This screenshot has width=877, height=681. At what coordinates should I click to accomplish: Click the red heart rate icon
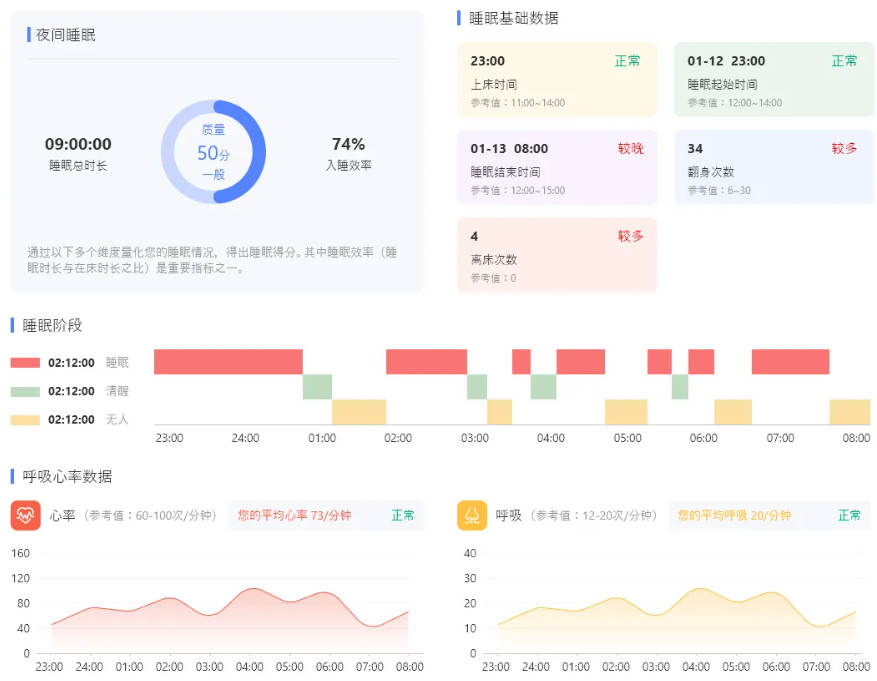point(25,515)
